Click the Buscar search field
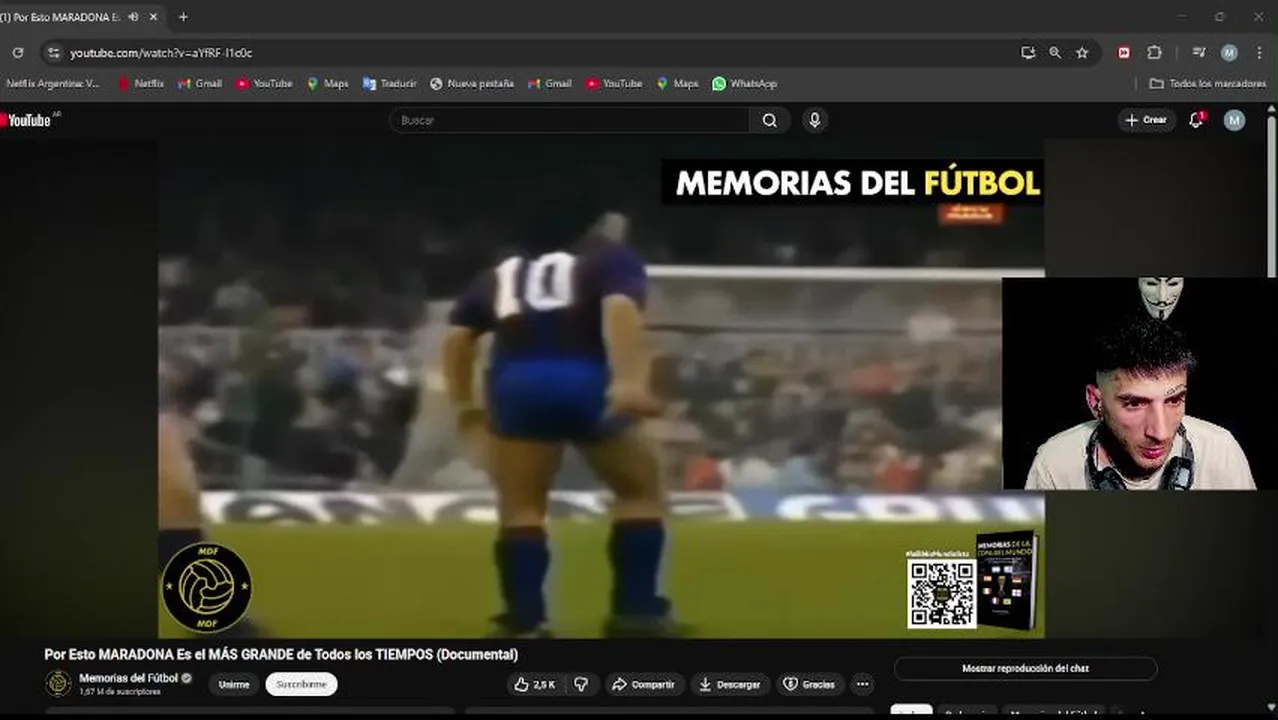 click(570, 120)
